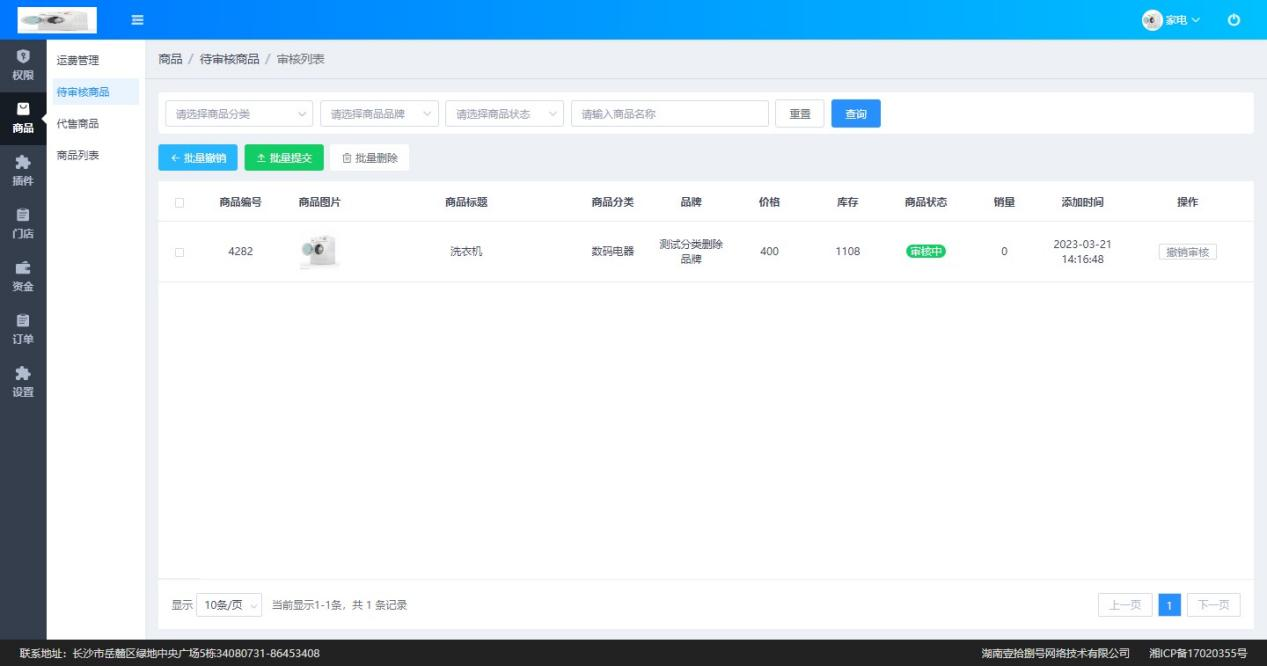Screen dimensions: 1267x666
Task: Open the 请选择商品品牌 dropdown
Action: point(379,114)
